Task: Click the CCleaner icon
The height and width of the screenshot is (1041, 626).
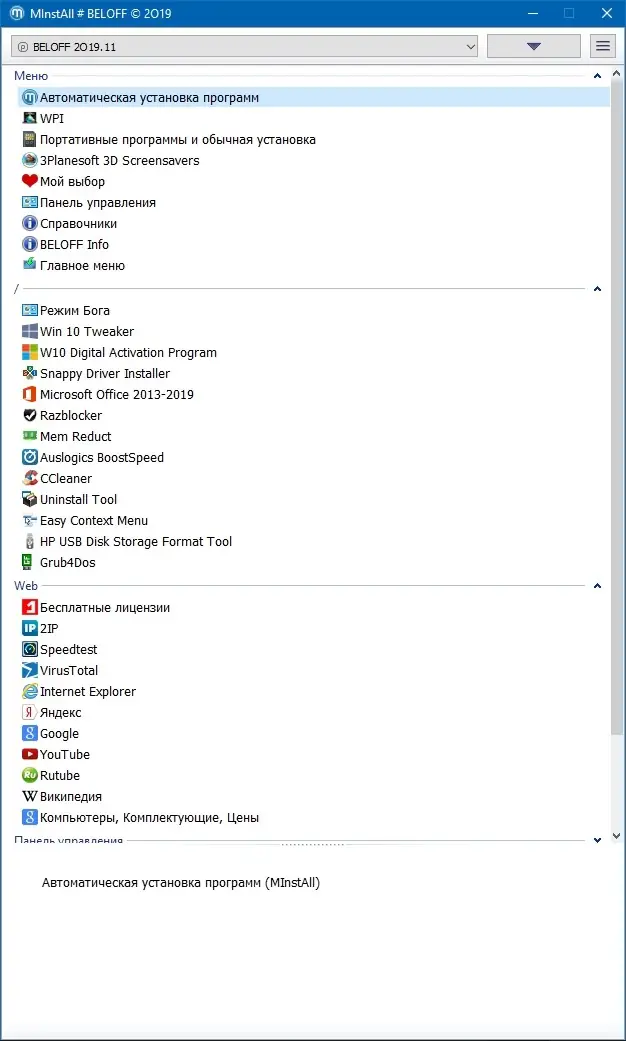Action: click(29, 479)
